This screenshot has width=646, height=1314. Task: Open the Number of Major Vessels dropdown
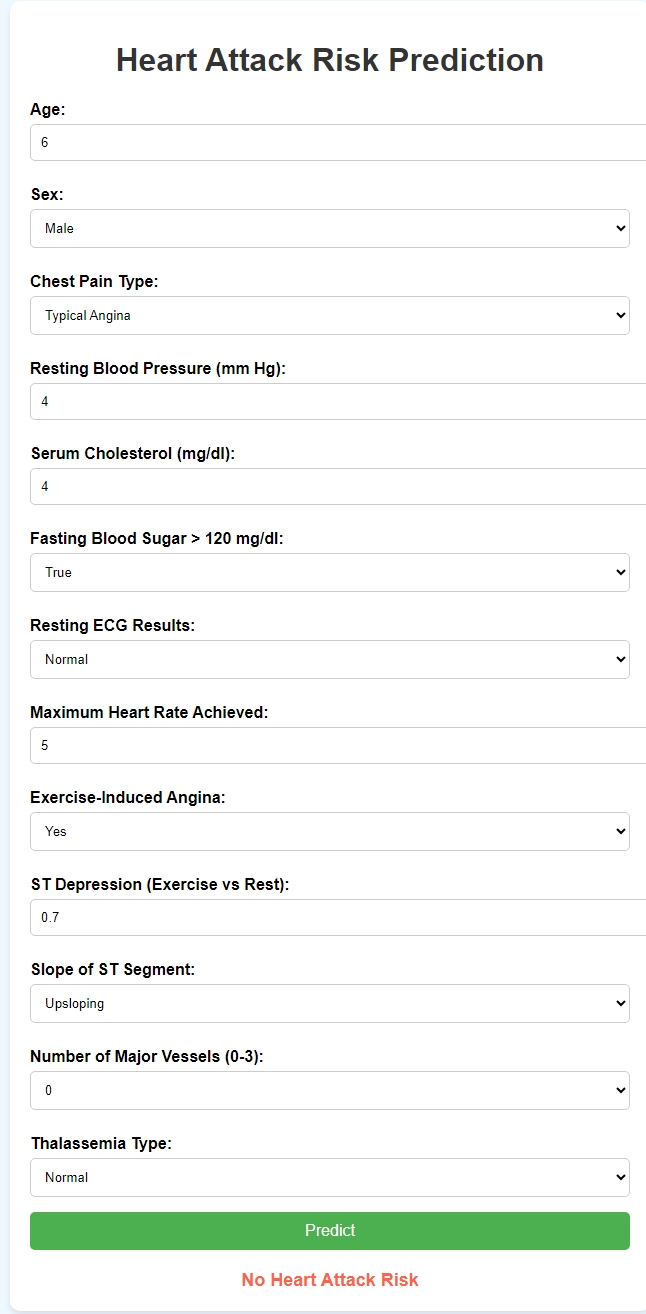(x=330, y=1091)
